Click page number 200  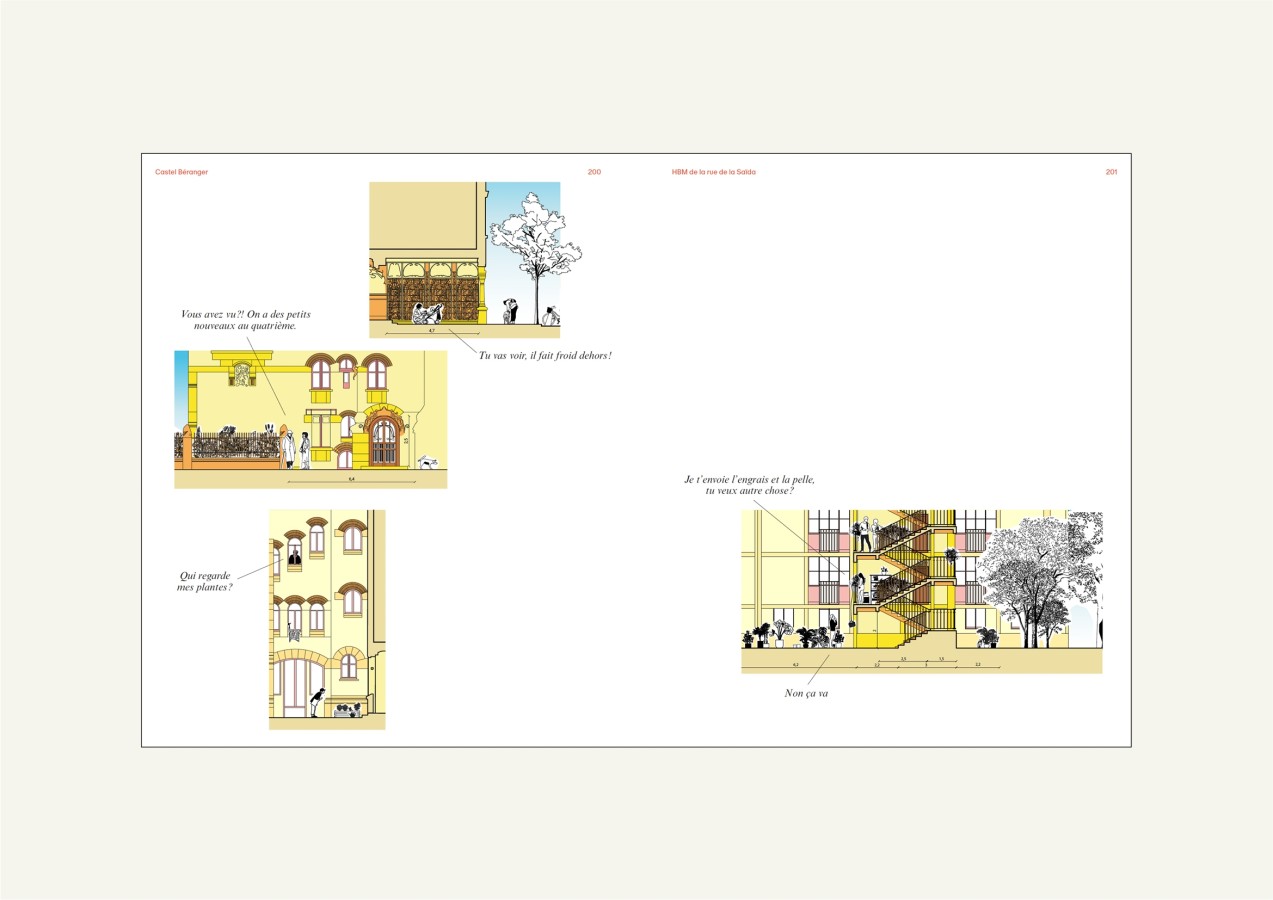[x=594, y=172]
